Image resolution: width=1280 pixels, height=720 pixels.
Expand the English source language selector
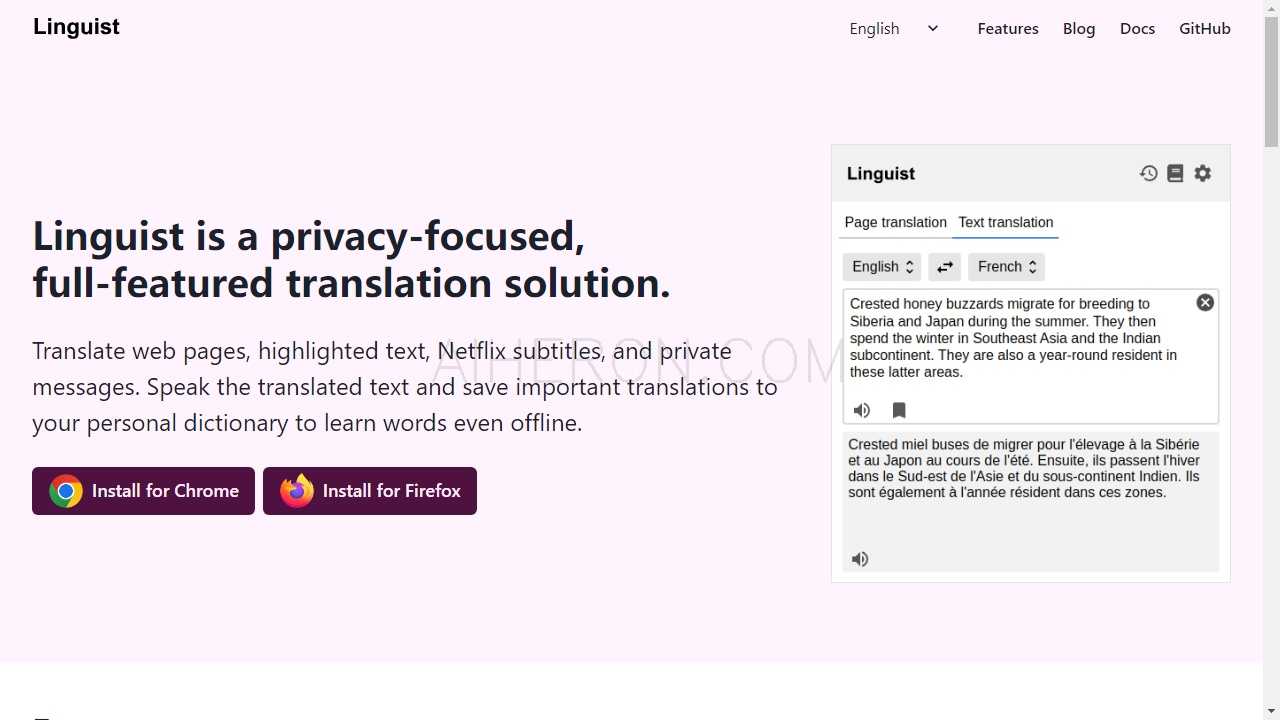click(881, 267)
